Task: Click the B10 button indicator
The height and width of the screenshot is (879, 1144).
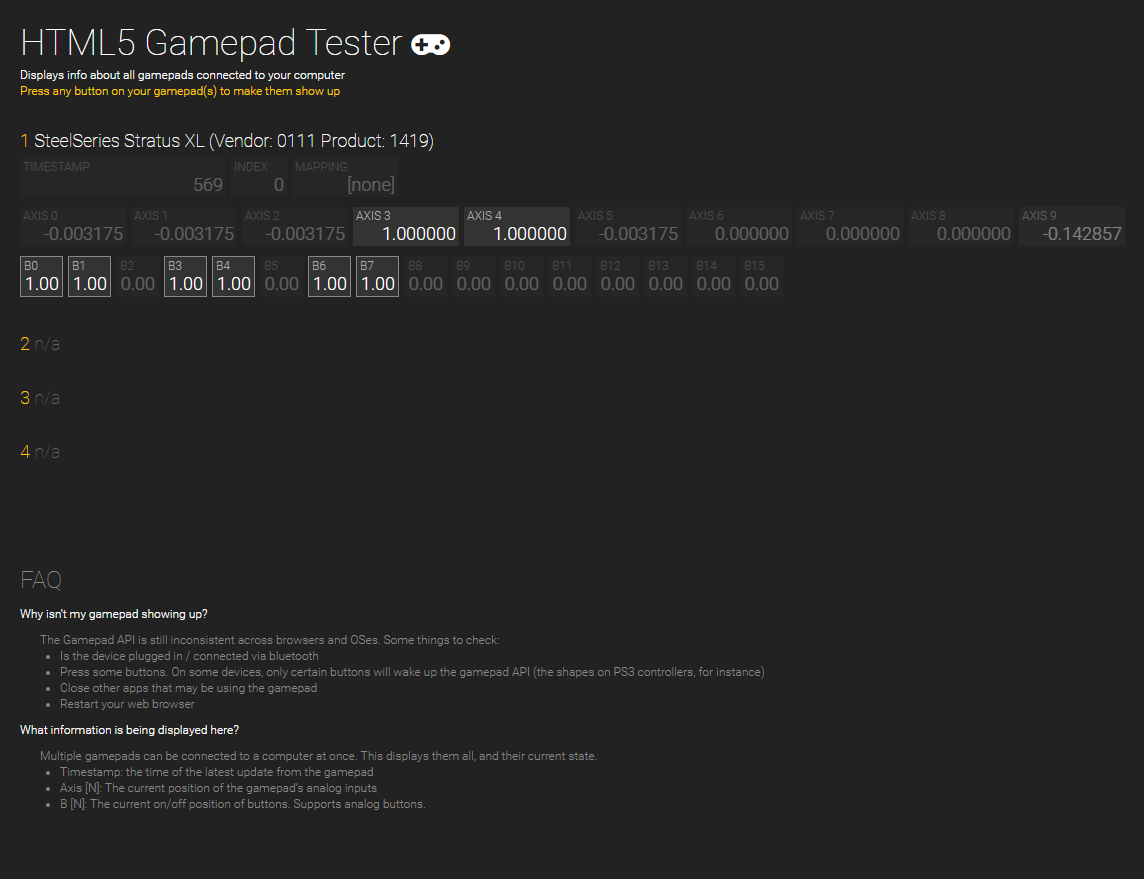Action: pos(522,276)
